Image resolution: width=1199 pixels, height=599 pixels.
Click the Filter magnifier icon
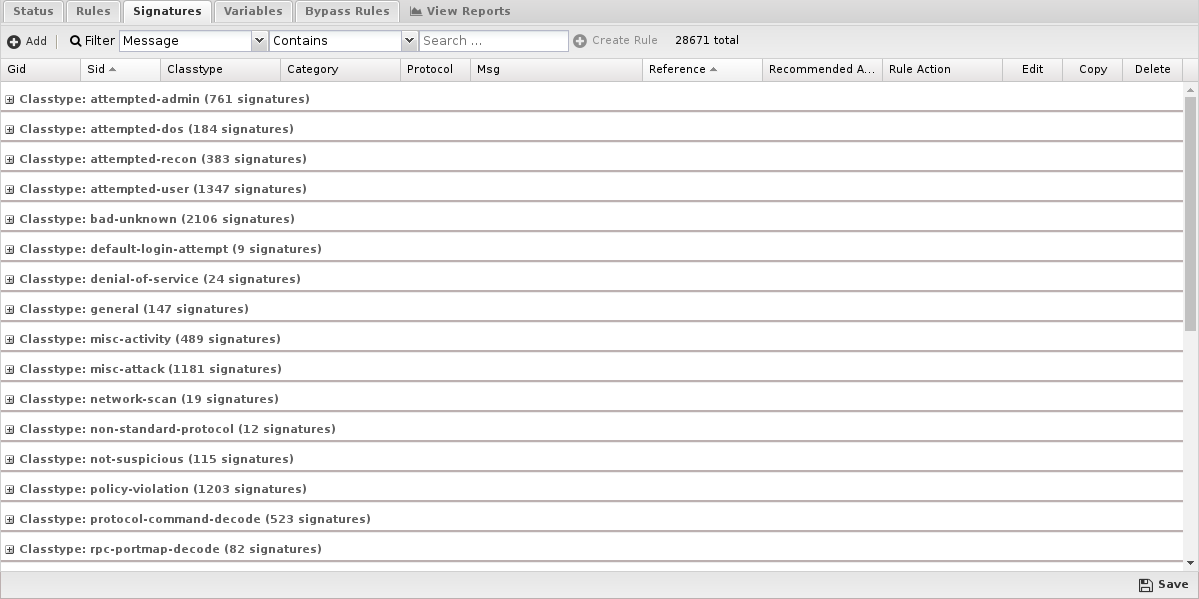pos(75,41)
